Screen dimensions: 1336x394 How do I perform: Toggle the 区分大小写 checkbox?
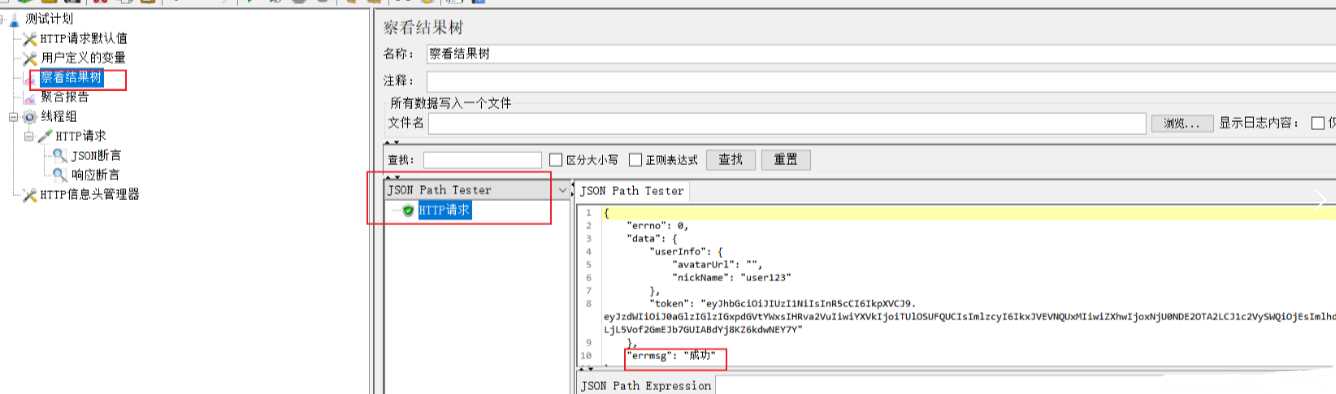556,160
